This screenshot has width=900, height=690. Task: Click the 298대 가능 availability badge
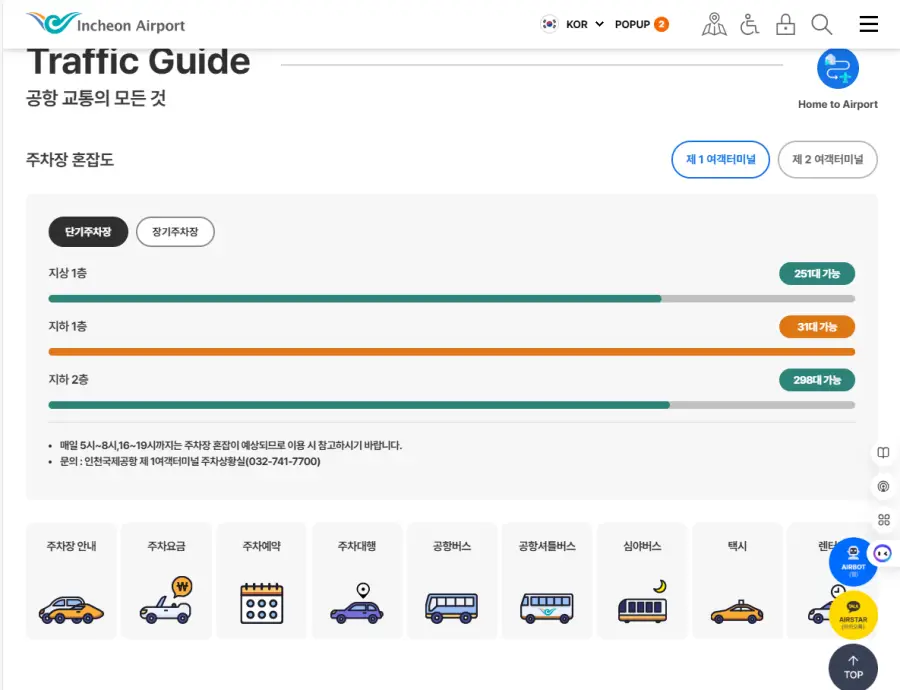817,379
